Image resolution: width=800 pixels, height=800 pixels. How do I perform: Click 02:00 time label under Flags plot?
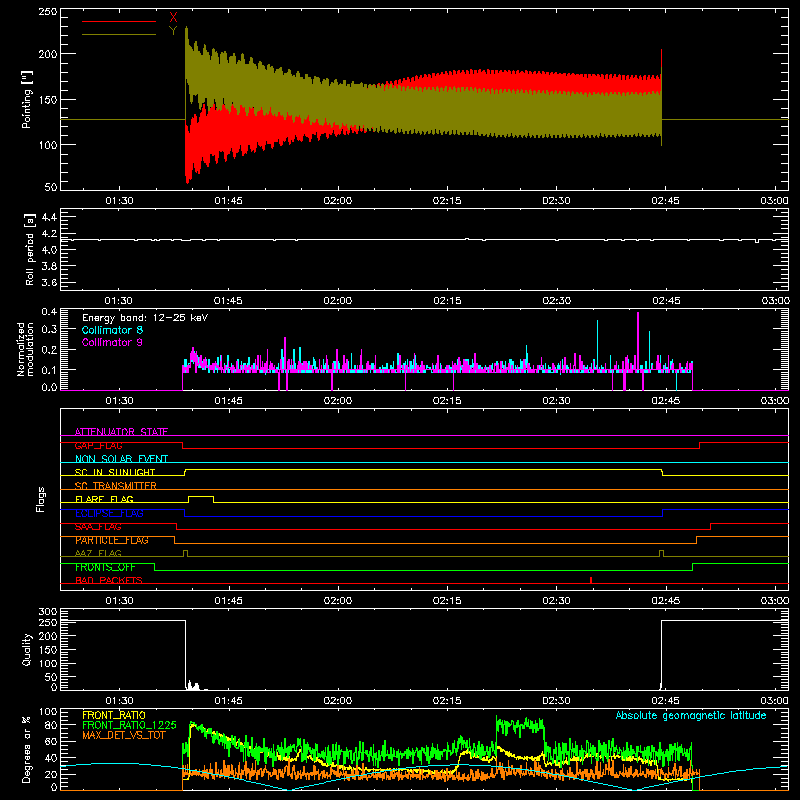coord(338,601)
